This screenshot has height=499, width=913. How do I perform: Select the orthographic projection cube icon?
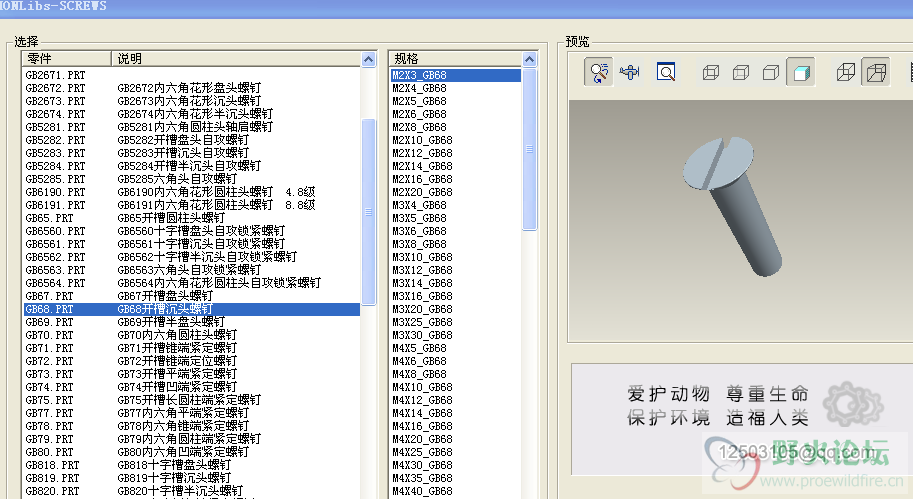(x=845, y=72)
